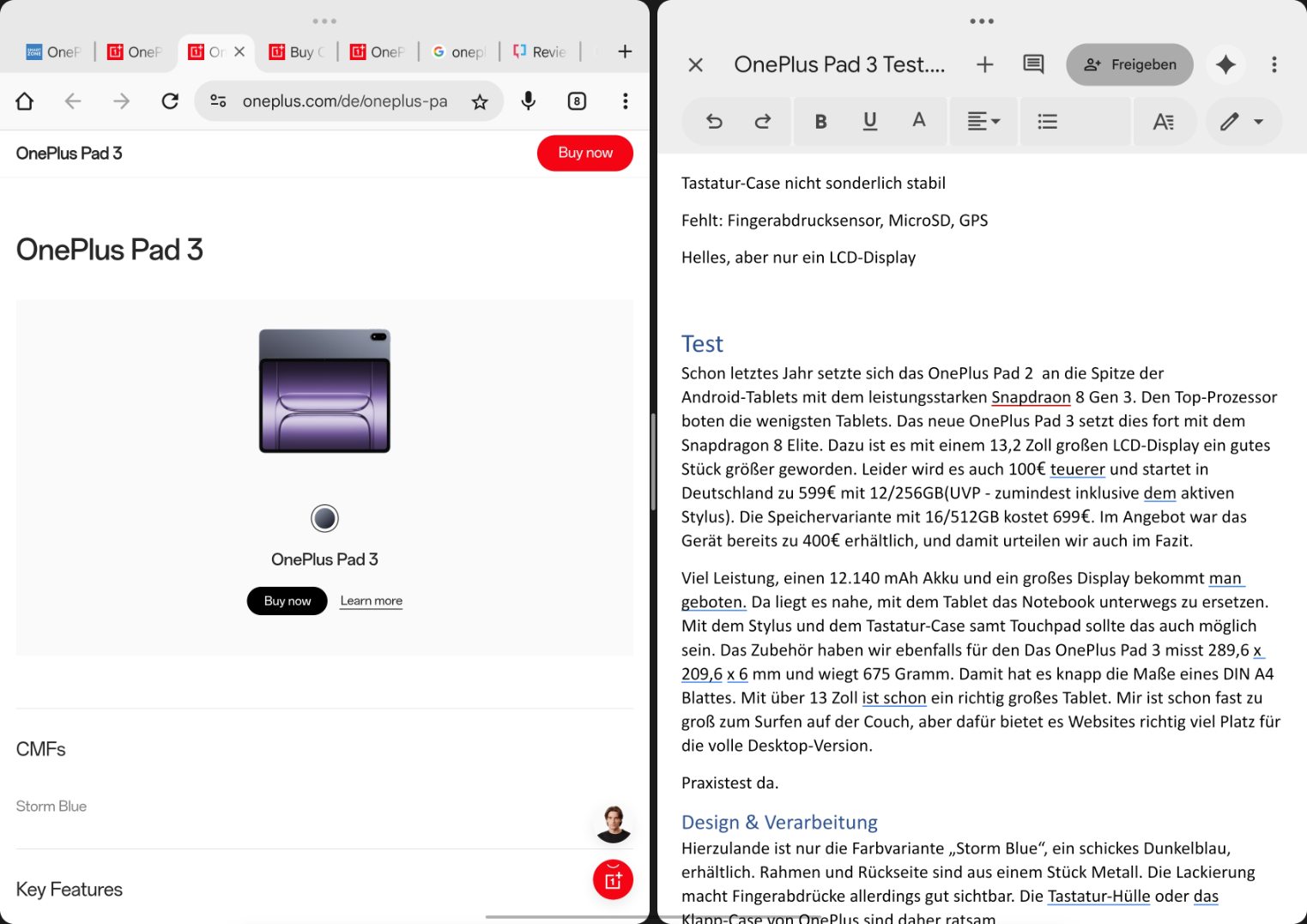Click the CMFs section heading

point(41,749)
